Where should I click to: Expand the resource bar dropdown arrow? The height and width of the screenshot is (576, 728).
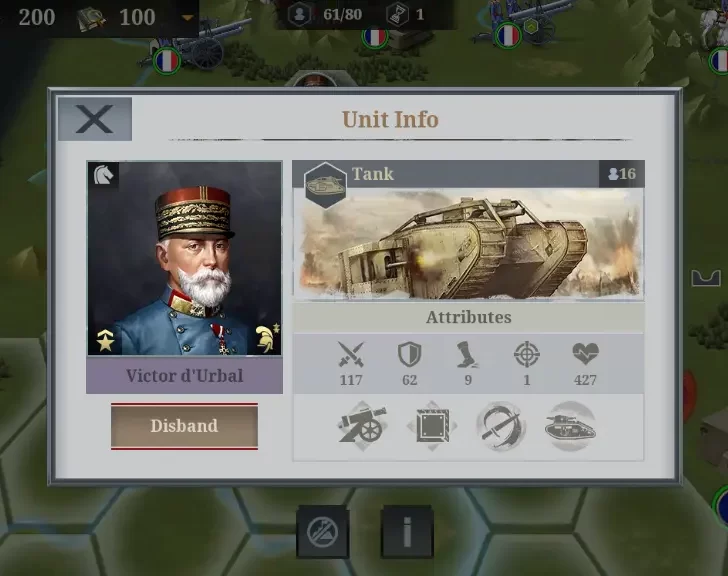(x=188, y=18)
